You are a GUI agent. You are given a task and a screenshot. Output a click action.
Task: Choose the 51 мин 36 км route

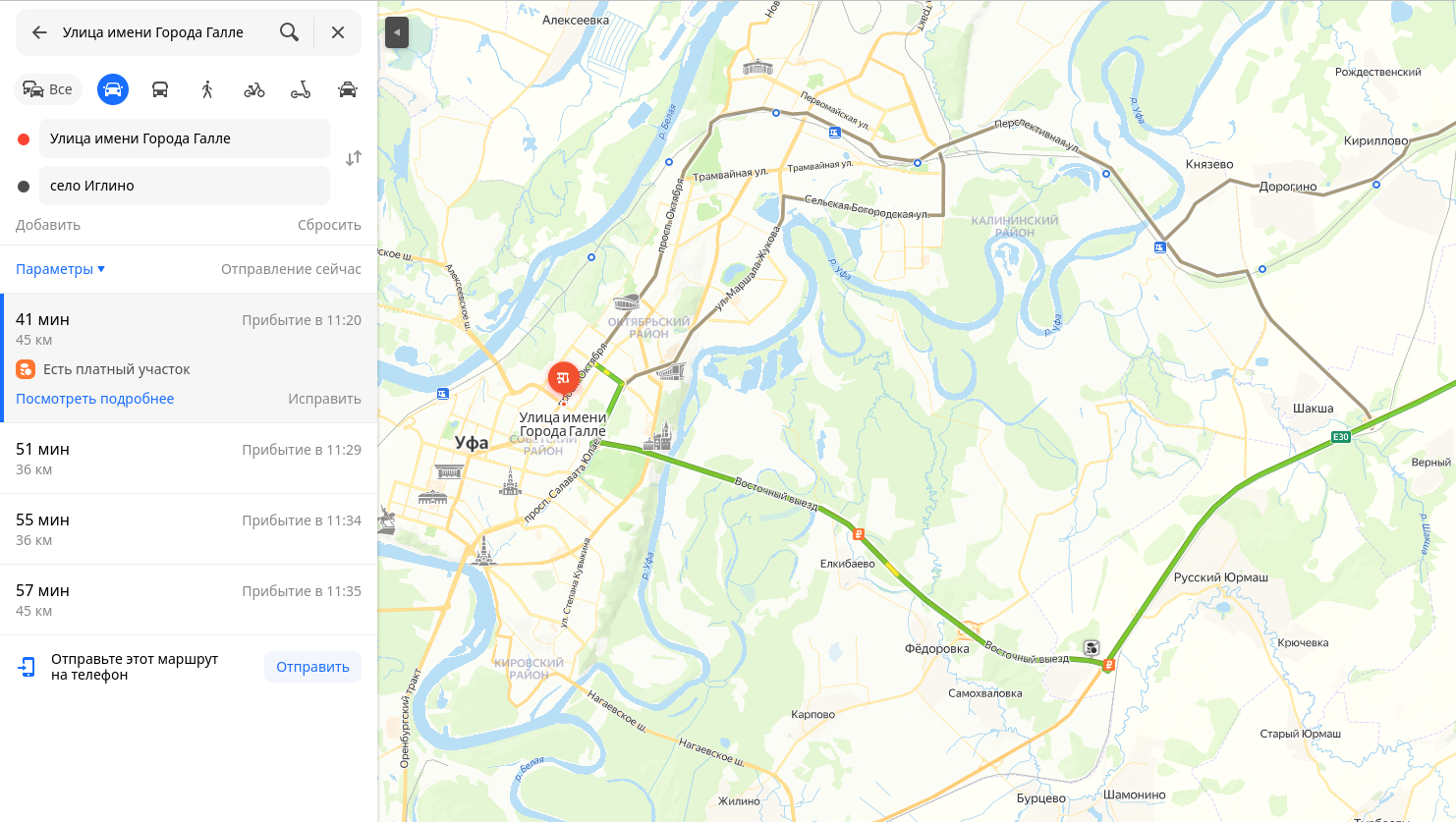tap(189, 459)
